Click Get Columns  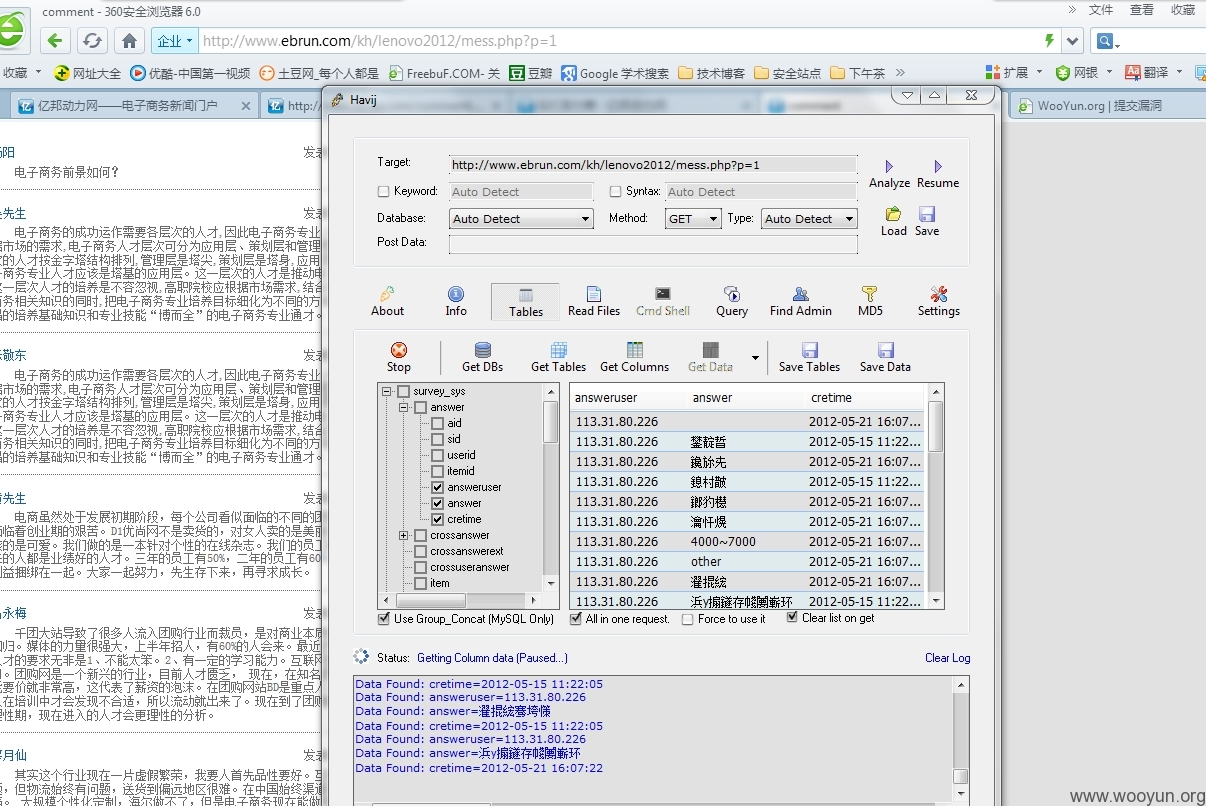pos(634,357)
